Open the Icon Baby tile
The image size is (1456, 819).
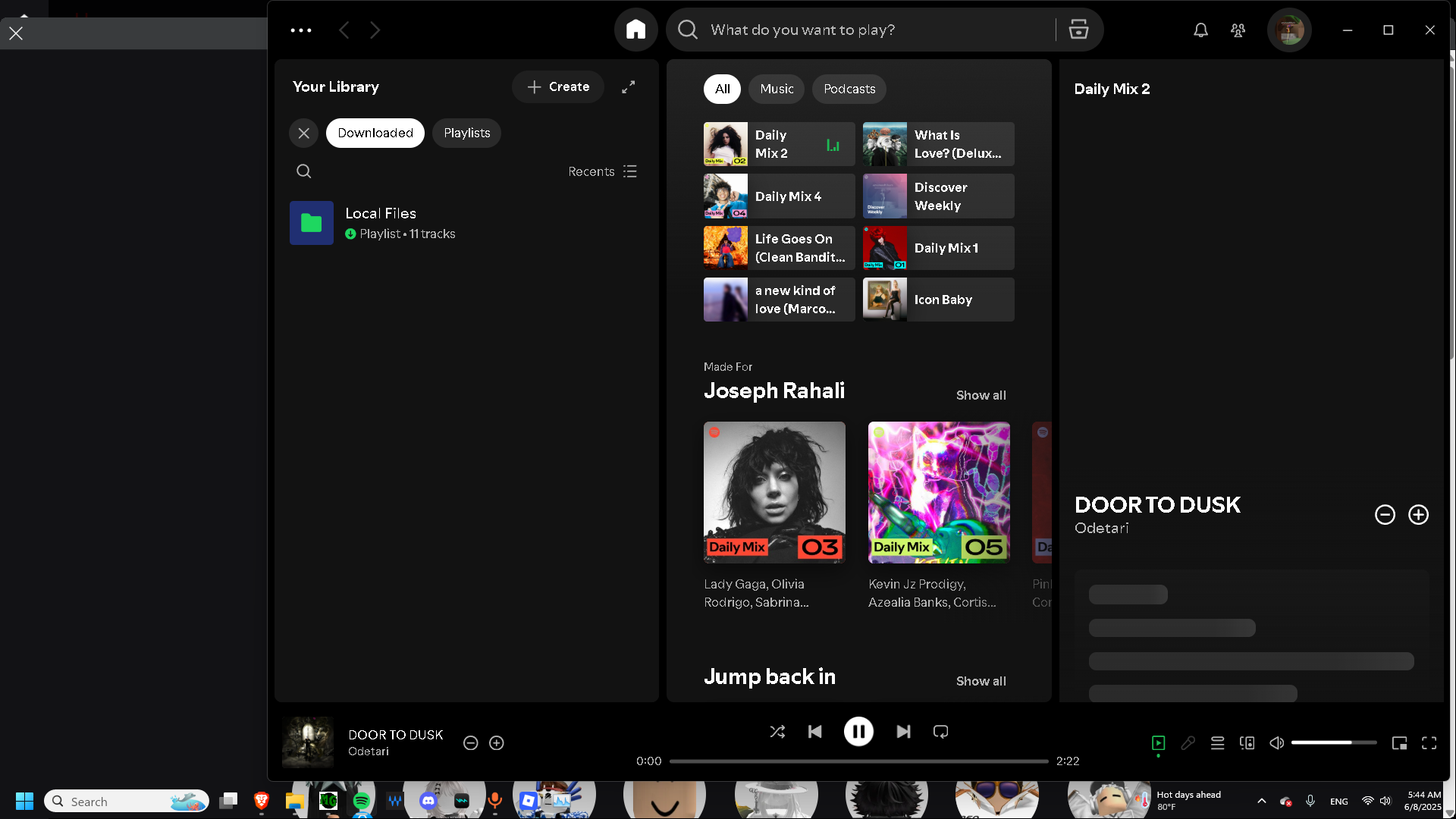pyautogui.click(x=938, y=300)
